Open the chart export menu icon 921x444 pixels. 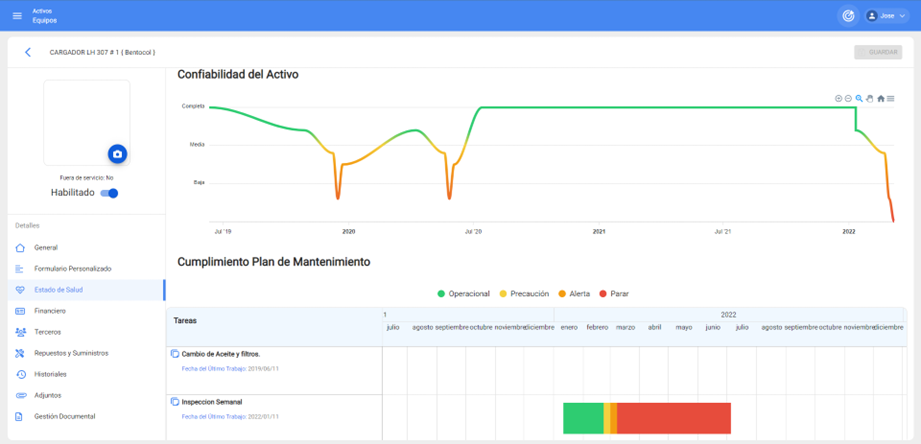point(891,98)
